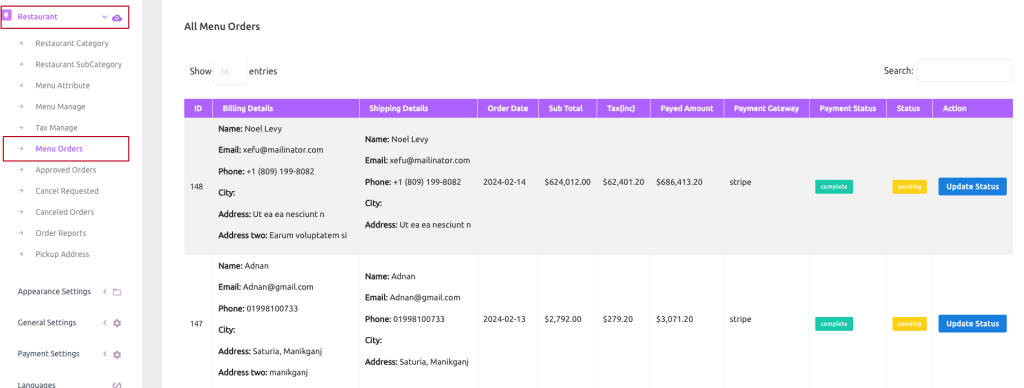Go to Approved Orders in sidebar
The image size is (1024, 388).
[65, 170]
